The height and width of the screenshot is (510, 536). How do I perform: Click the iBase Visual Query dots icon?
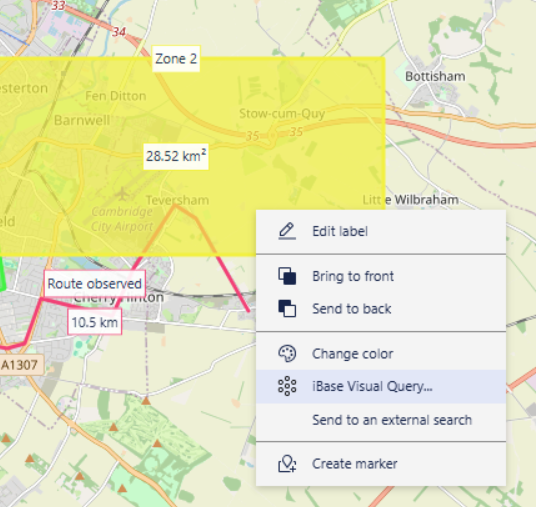point(287,386)
